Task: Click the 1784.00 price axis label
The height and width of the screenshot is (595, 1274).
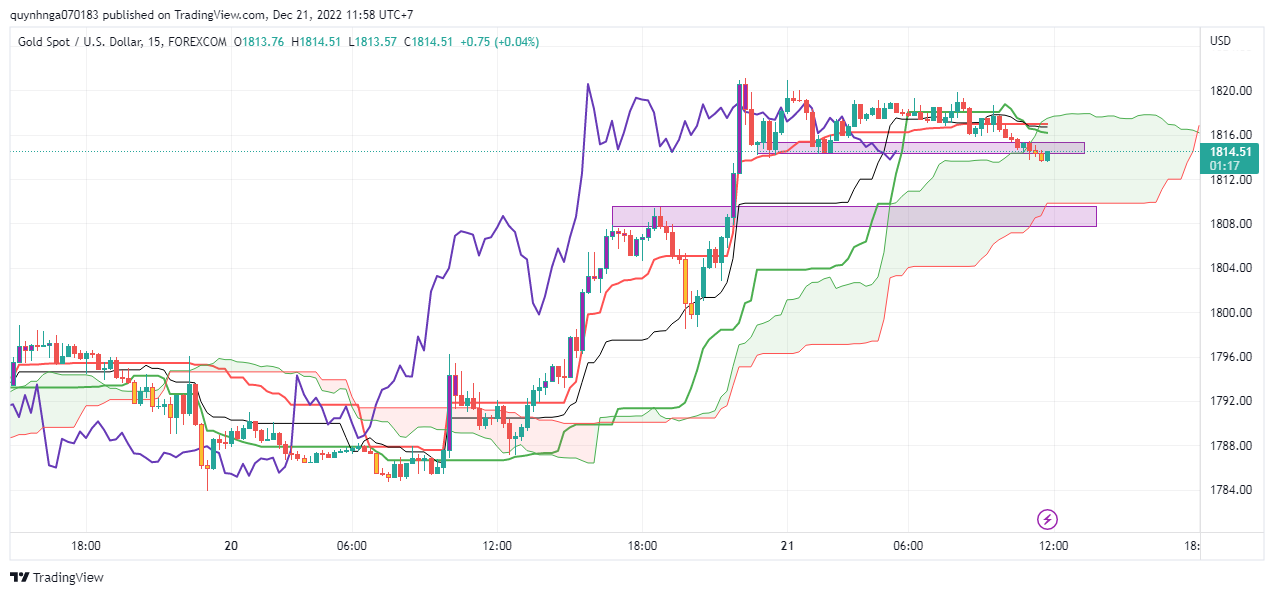Action: tap(1231, 489)
